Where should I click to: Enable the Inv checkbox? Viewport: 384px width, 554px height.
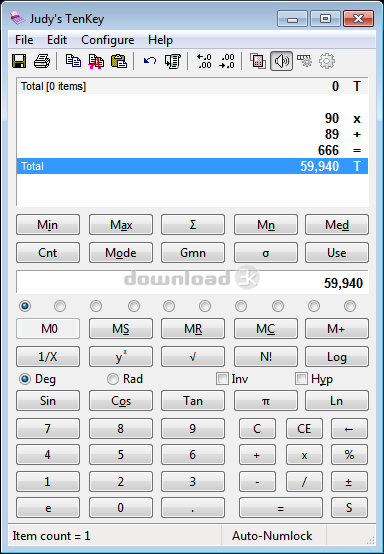[x=222, y=379]
